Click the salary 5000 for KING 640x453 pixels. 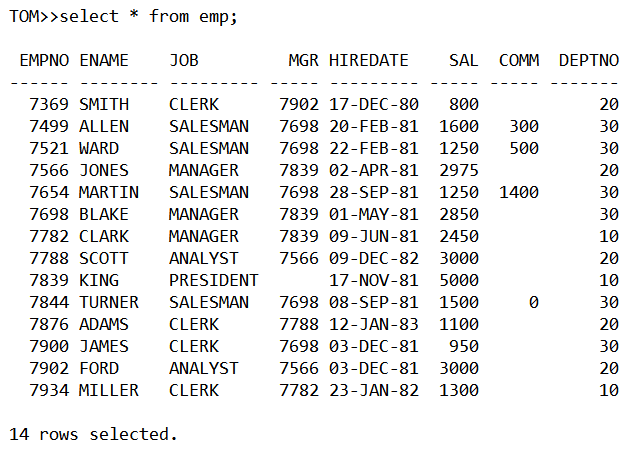coord(459,280)
